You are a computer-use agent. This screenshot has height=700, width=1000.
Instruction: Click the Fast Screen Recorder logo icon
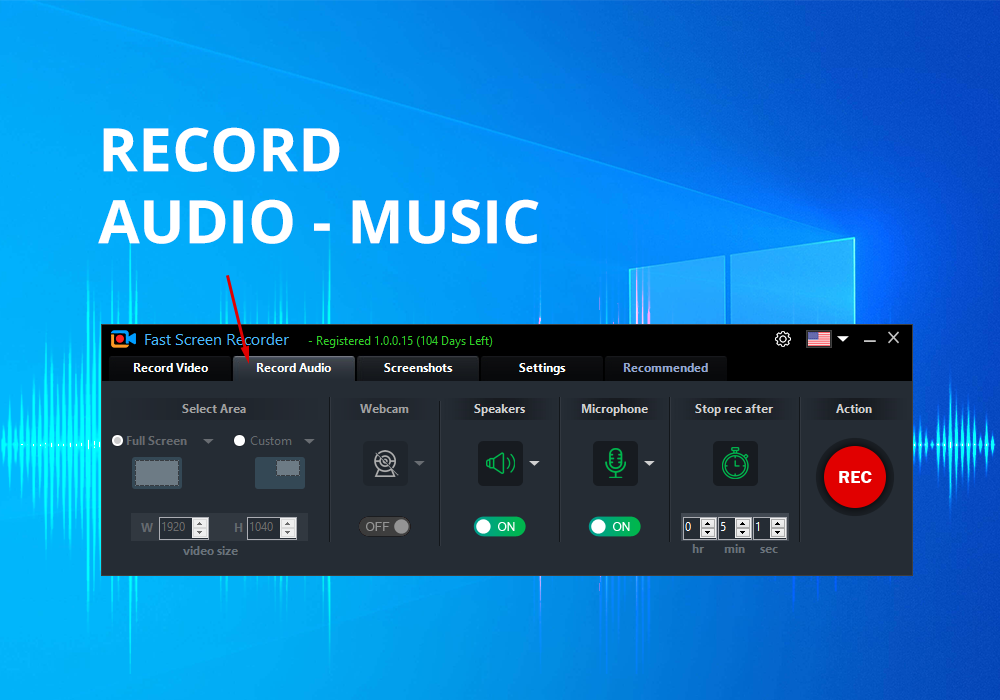point(123,339)
